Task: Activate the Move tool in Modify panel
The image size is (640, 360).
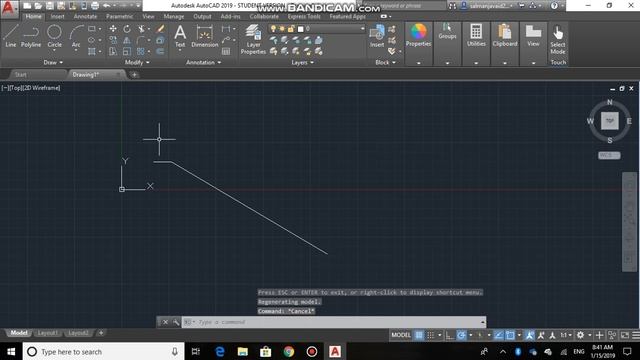Action: coord(113,29)
